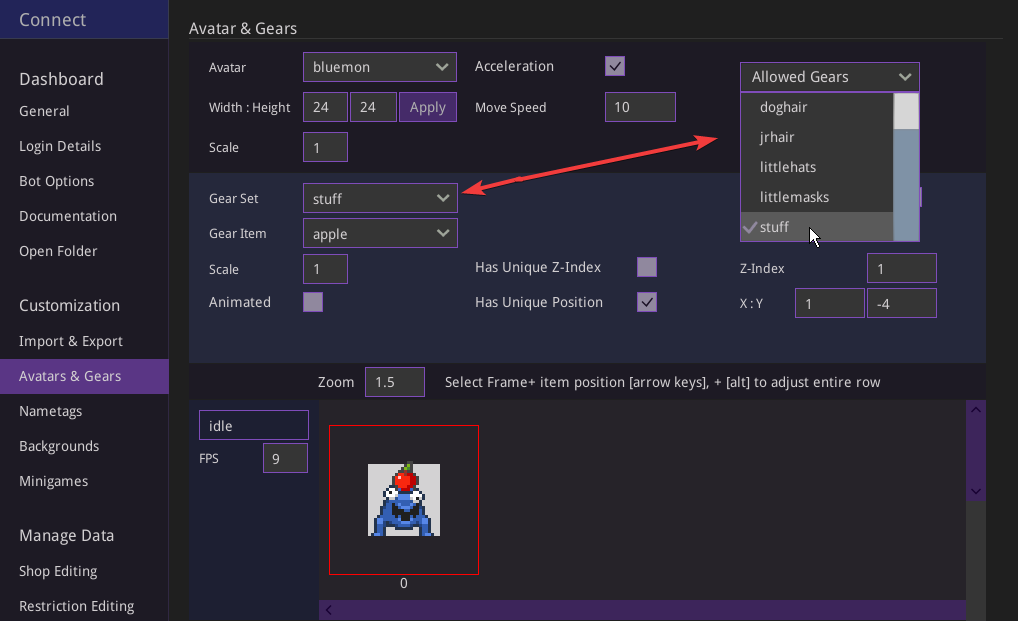Screen dimensions: 1018x621
Task: Open the Connect section
Action: 84,19
